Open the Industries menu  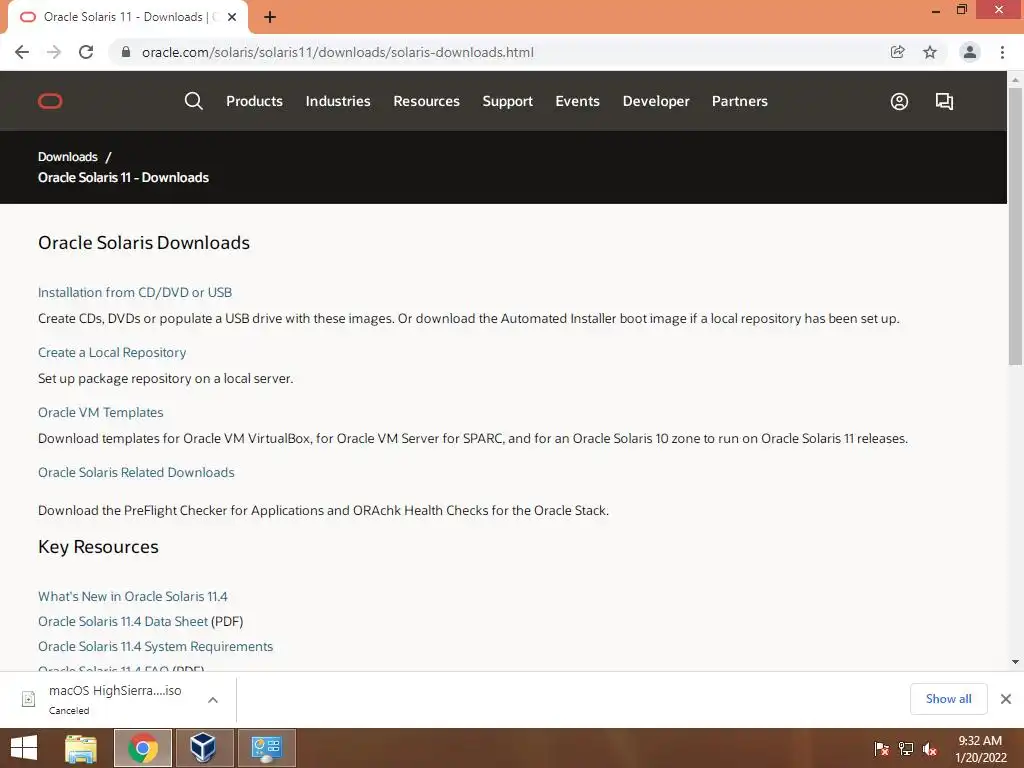338,101
